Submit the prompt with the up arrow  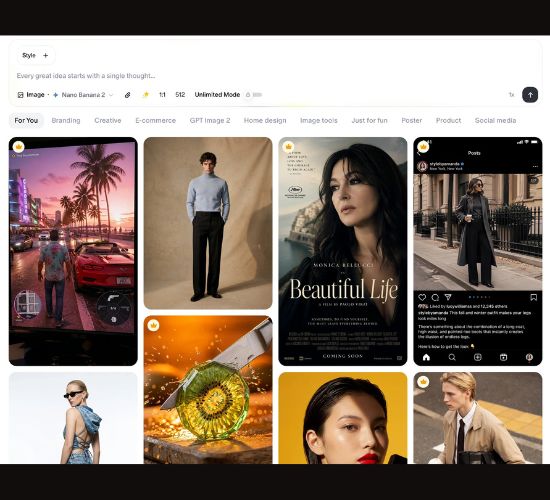tap(530, 95)
